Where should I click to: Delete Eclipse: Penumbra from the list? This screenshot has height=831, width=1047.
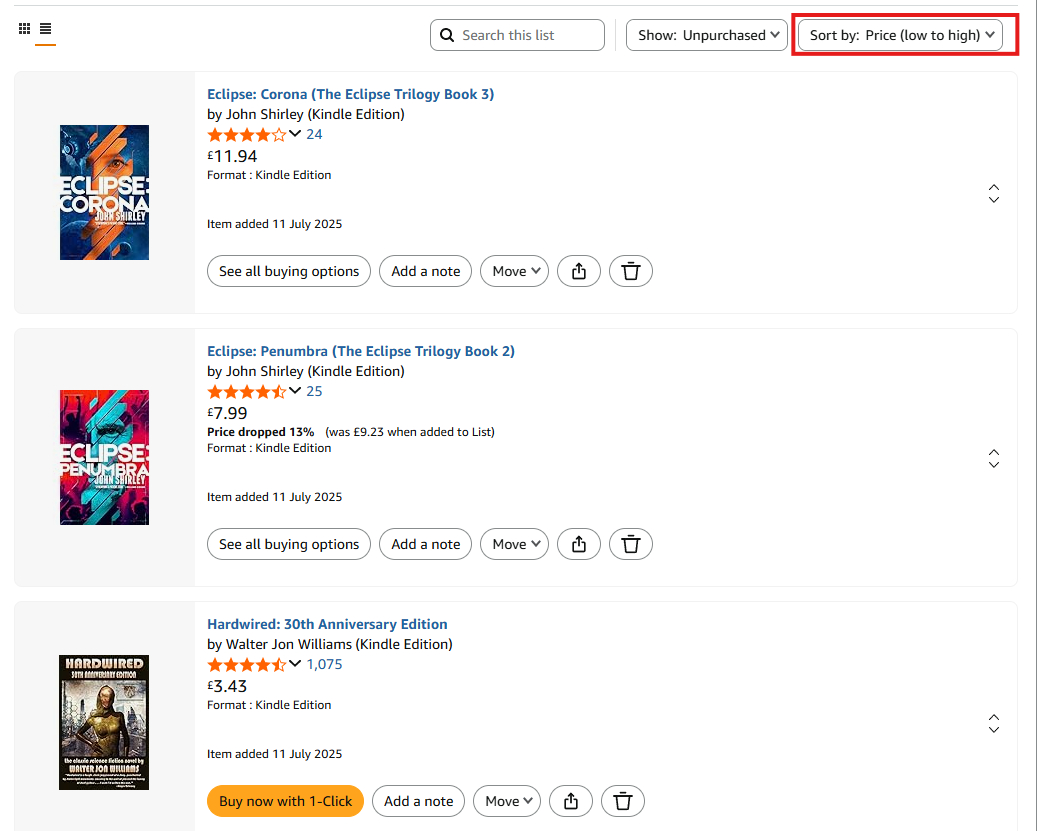click(630, 544)
